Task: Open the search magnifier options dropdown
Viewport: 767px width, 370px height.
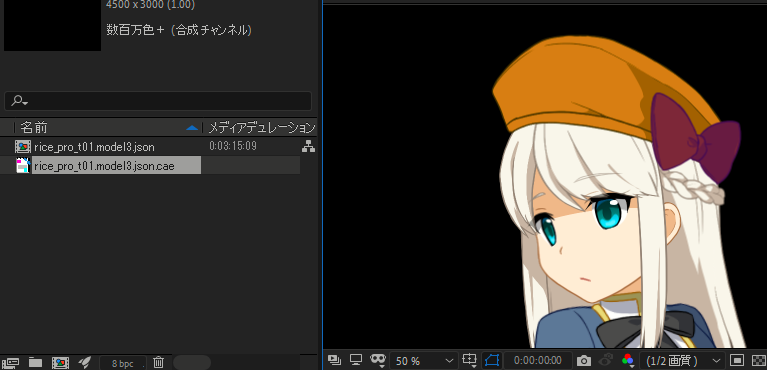Action: pos(20,101)
